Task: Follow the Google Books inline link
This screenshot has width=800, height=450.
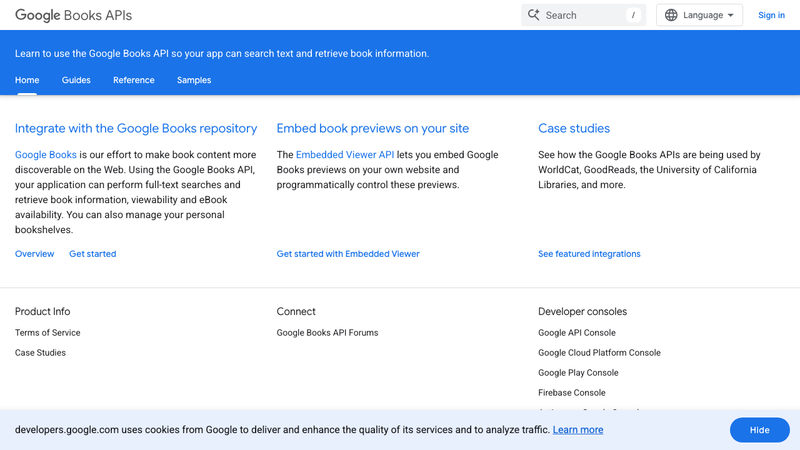Action: (45, 155)
